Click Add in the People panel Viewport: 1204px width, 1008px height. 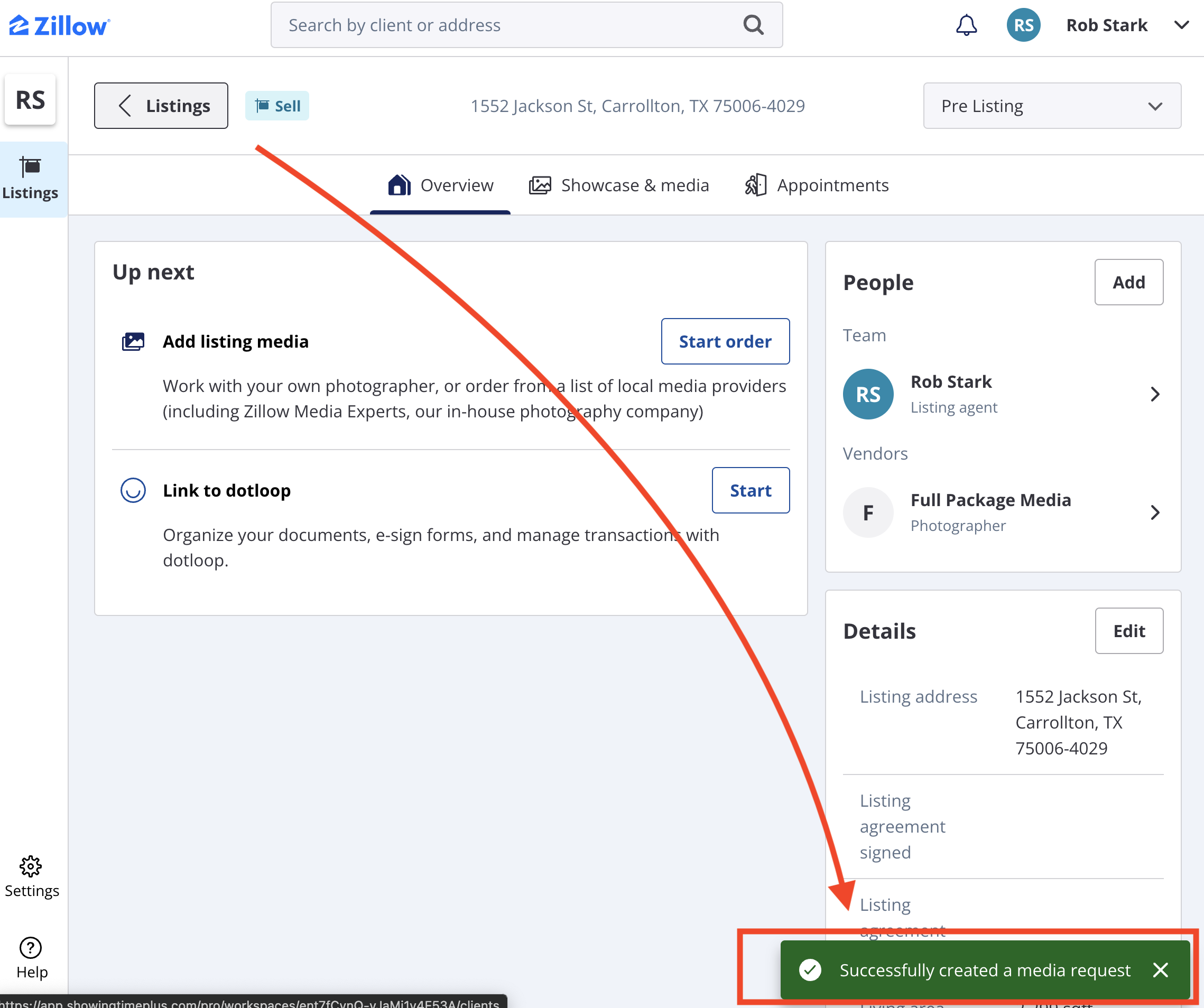pos(1128,283)
